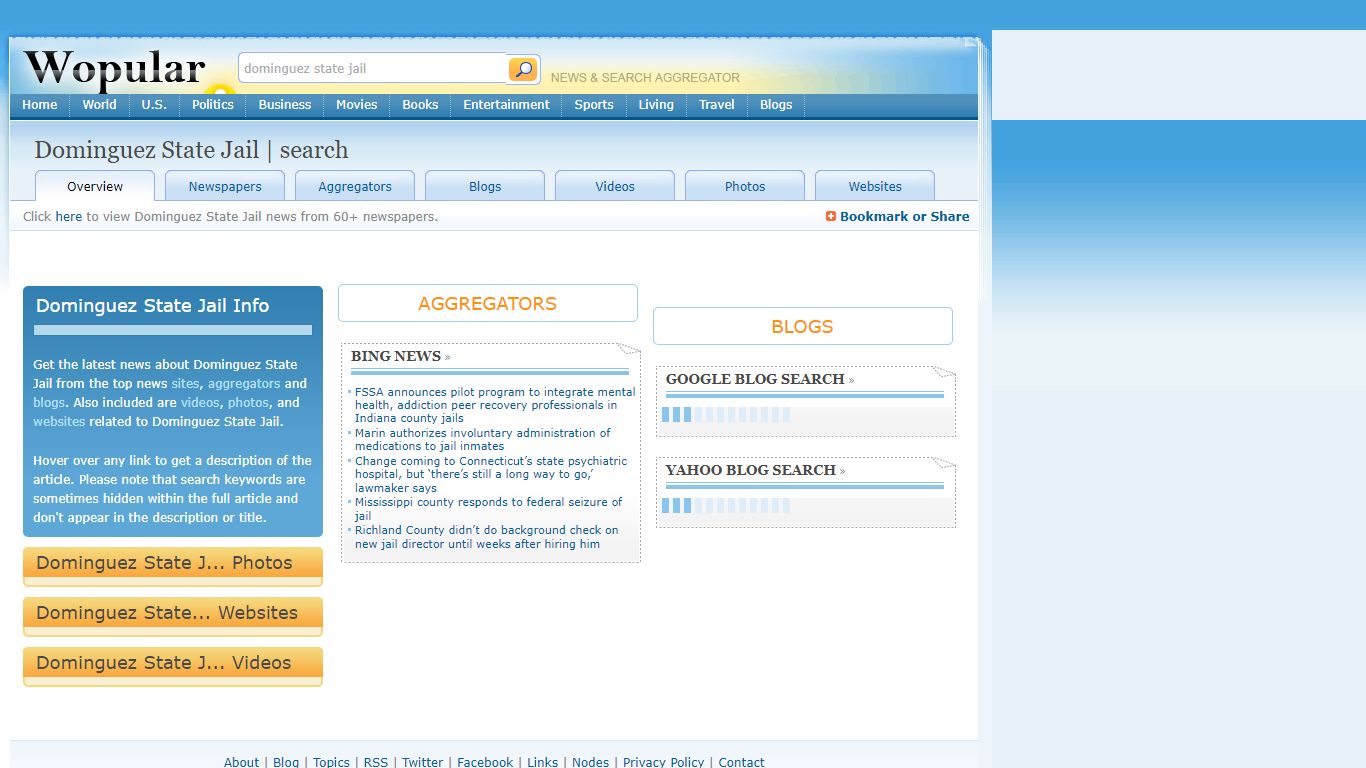
Task: Open the Contact footer link
Action: (x=741, y=762)
